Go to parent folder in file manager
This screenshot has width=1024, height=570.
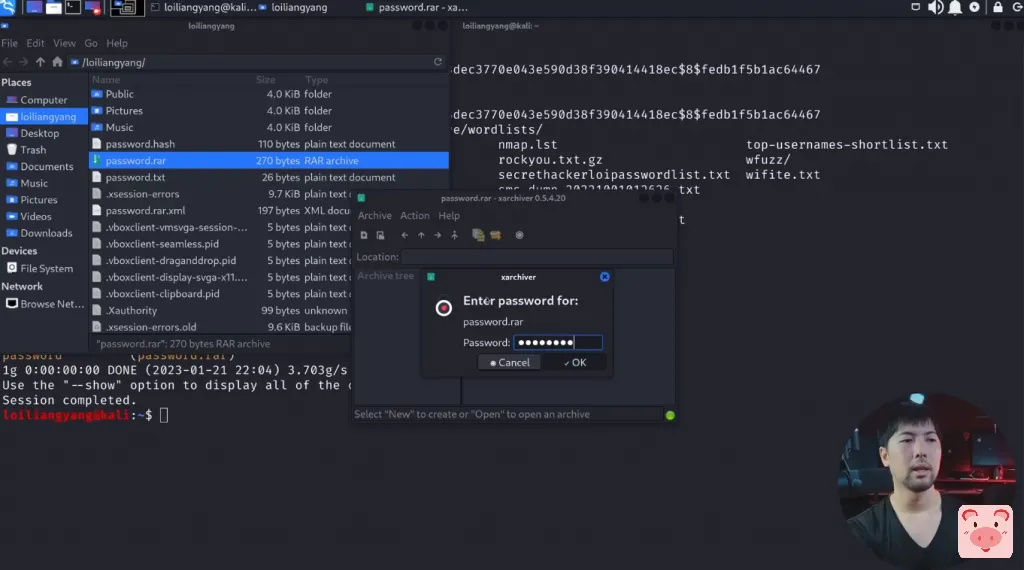point(40,62)
